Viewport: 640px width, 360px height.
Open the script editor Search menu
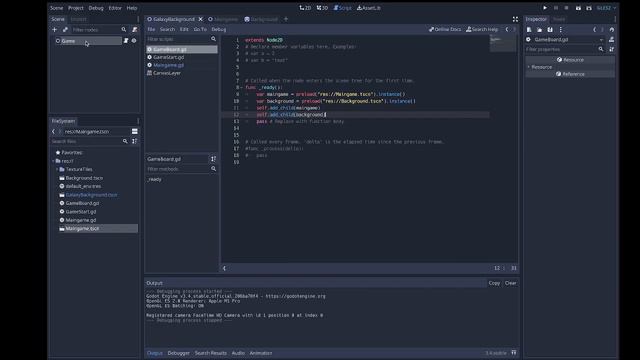click(167, 29)
